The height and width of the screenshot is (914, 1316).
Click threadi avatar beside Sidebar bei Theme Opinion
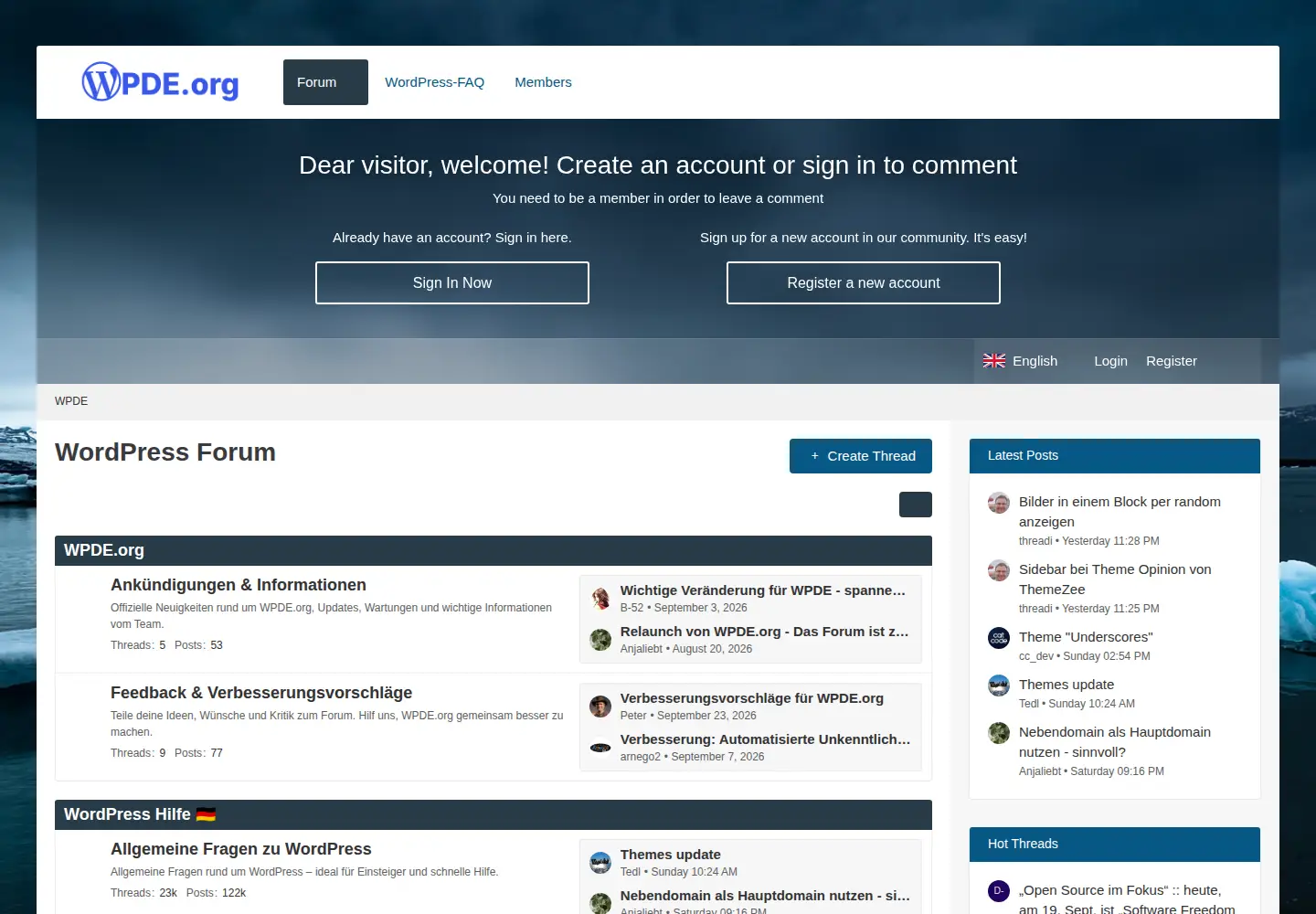(999, 570)
